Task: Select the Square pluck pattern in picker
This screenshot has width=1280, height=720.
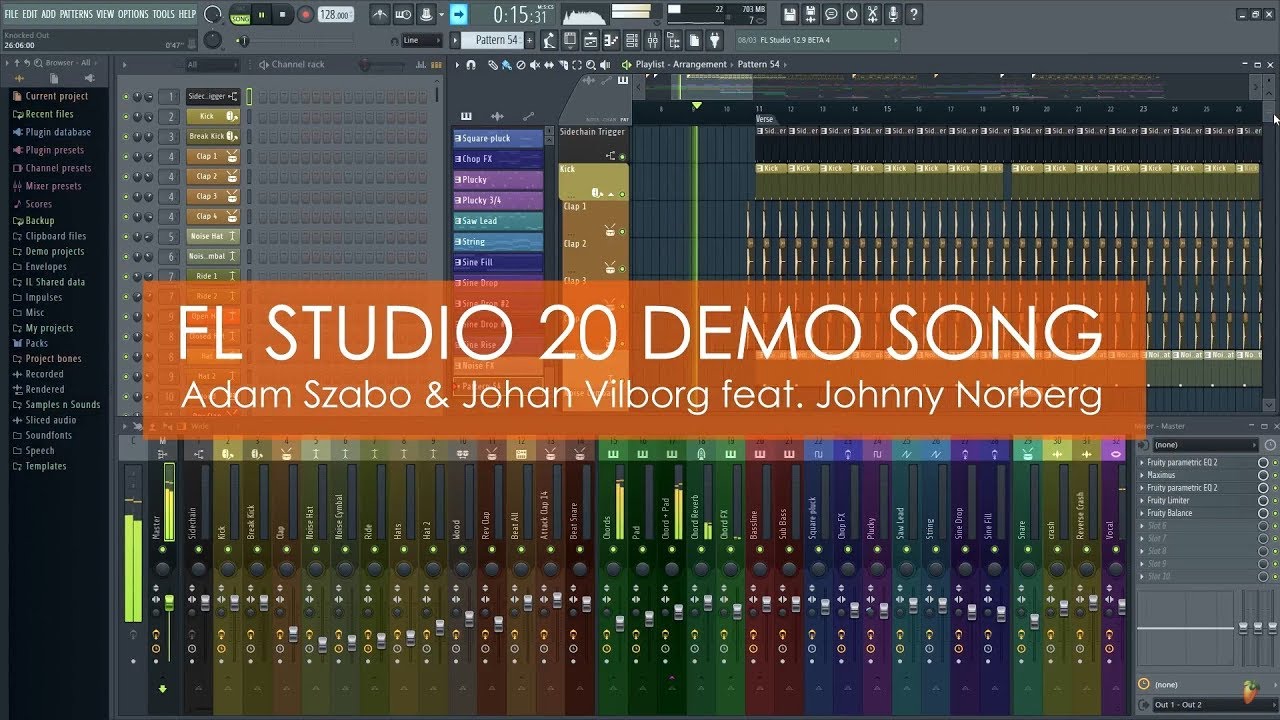Action: [x=498, y=139]
